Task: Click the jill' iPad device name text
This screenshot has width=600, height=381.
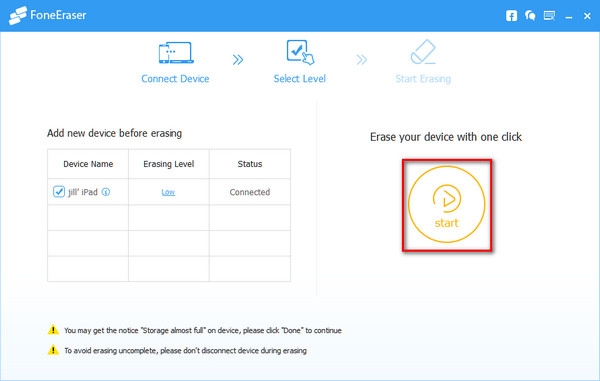Action: point(83,192)
